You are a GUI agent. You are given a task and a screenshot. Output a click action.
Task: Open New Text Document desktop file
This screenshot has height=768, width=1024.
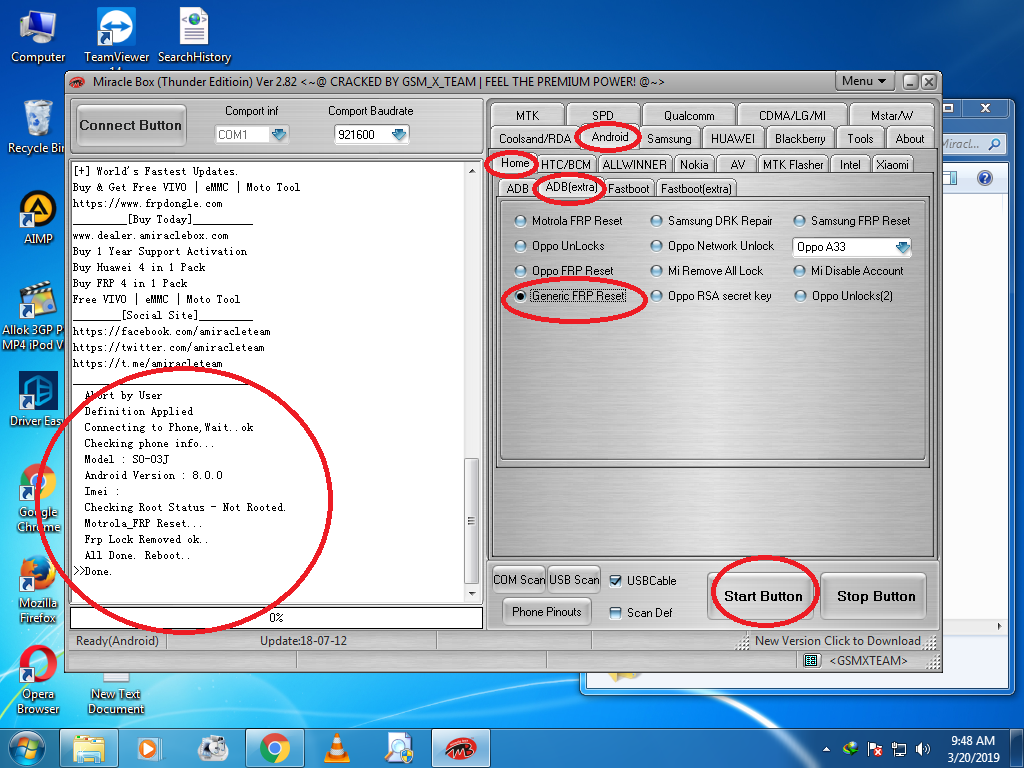tap(116, 696)
